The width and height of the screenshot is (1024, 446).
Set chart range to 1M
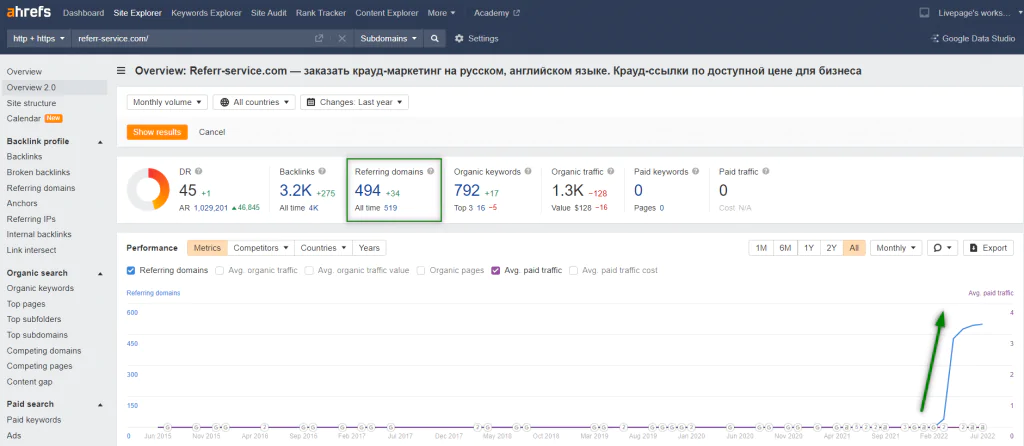point(761,248)
